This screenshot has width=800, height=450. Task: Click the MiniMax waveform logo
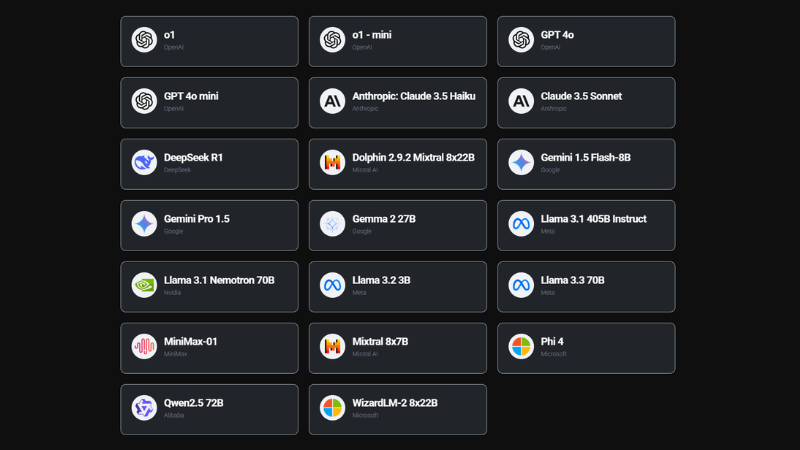[x=144, y=346]
